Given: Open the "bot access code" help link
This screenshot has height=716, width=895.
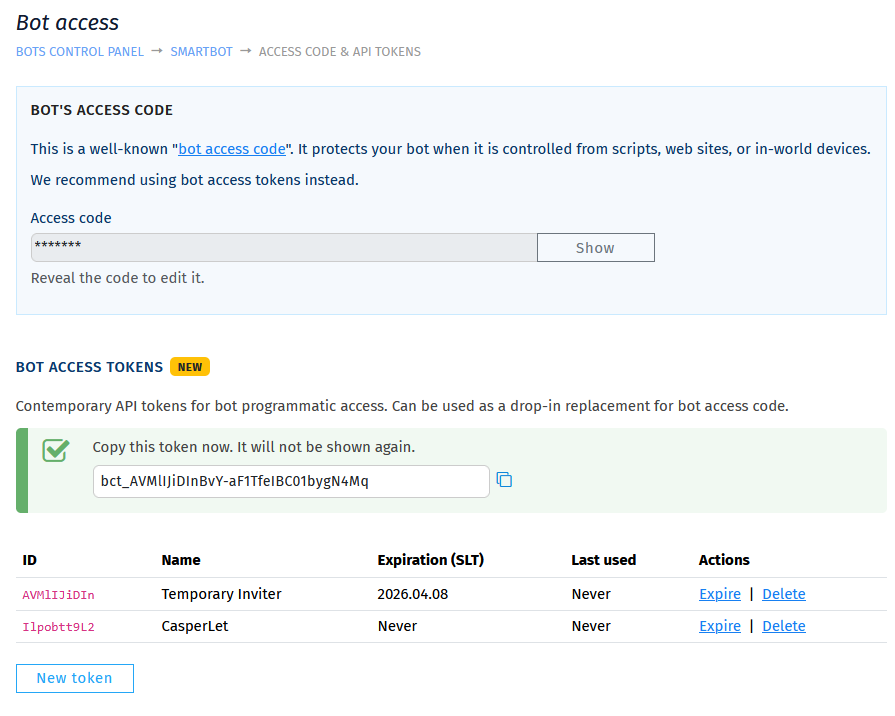Looking at the screenshot, I should pos(232,149).
